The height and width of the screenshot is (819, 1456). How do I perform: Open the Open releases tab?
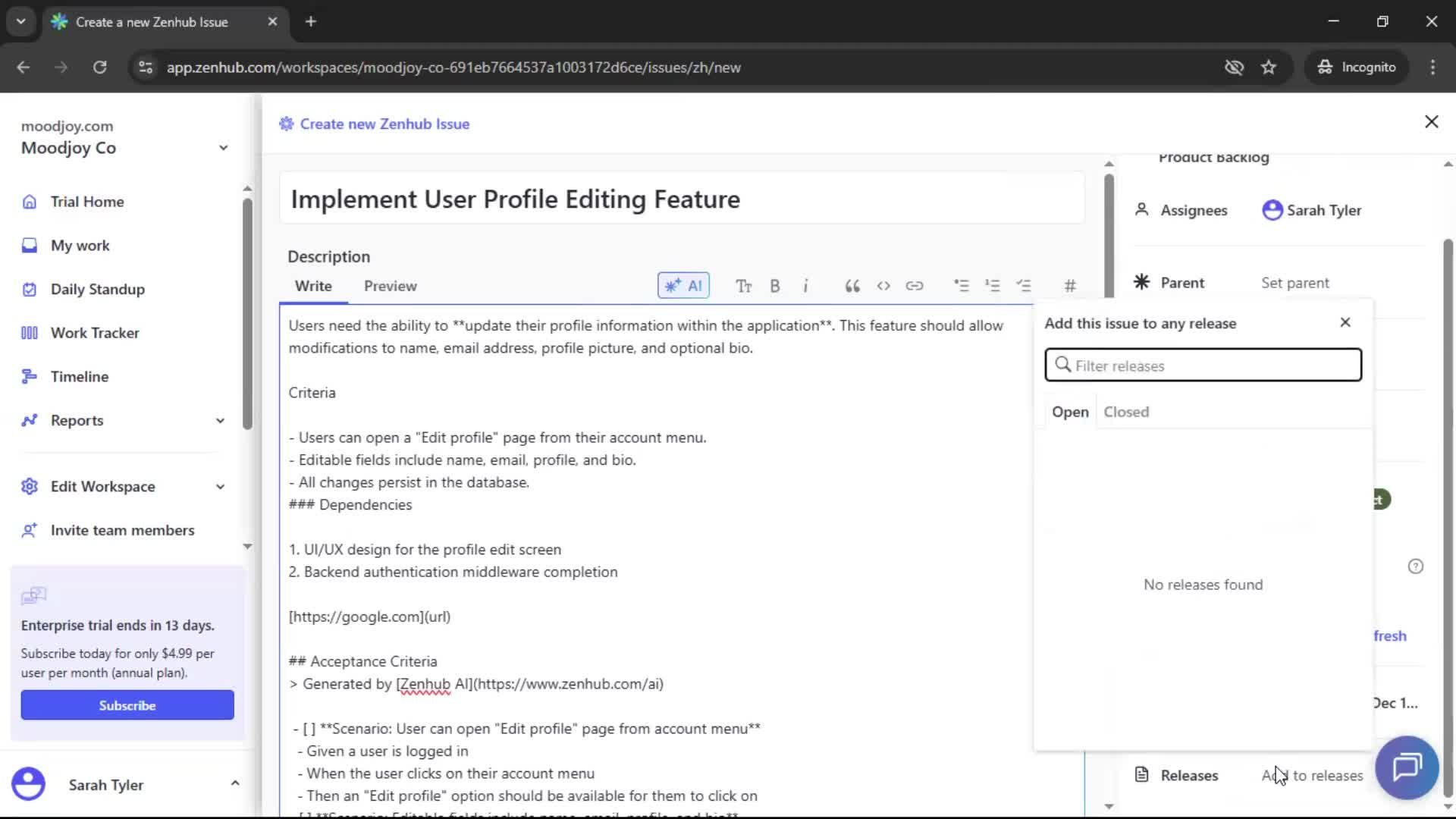[1069, 412]
